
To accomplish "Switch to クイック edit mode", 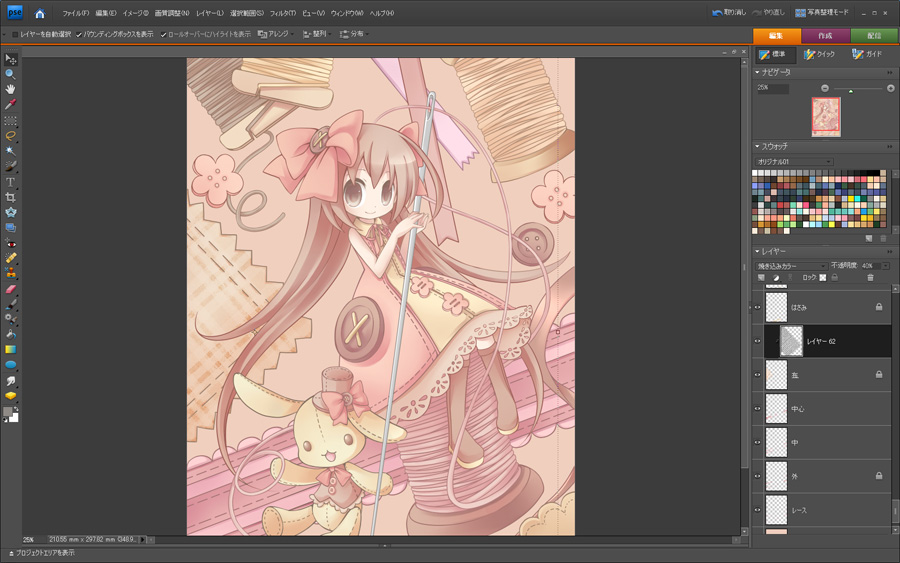I will coord(820,55).
